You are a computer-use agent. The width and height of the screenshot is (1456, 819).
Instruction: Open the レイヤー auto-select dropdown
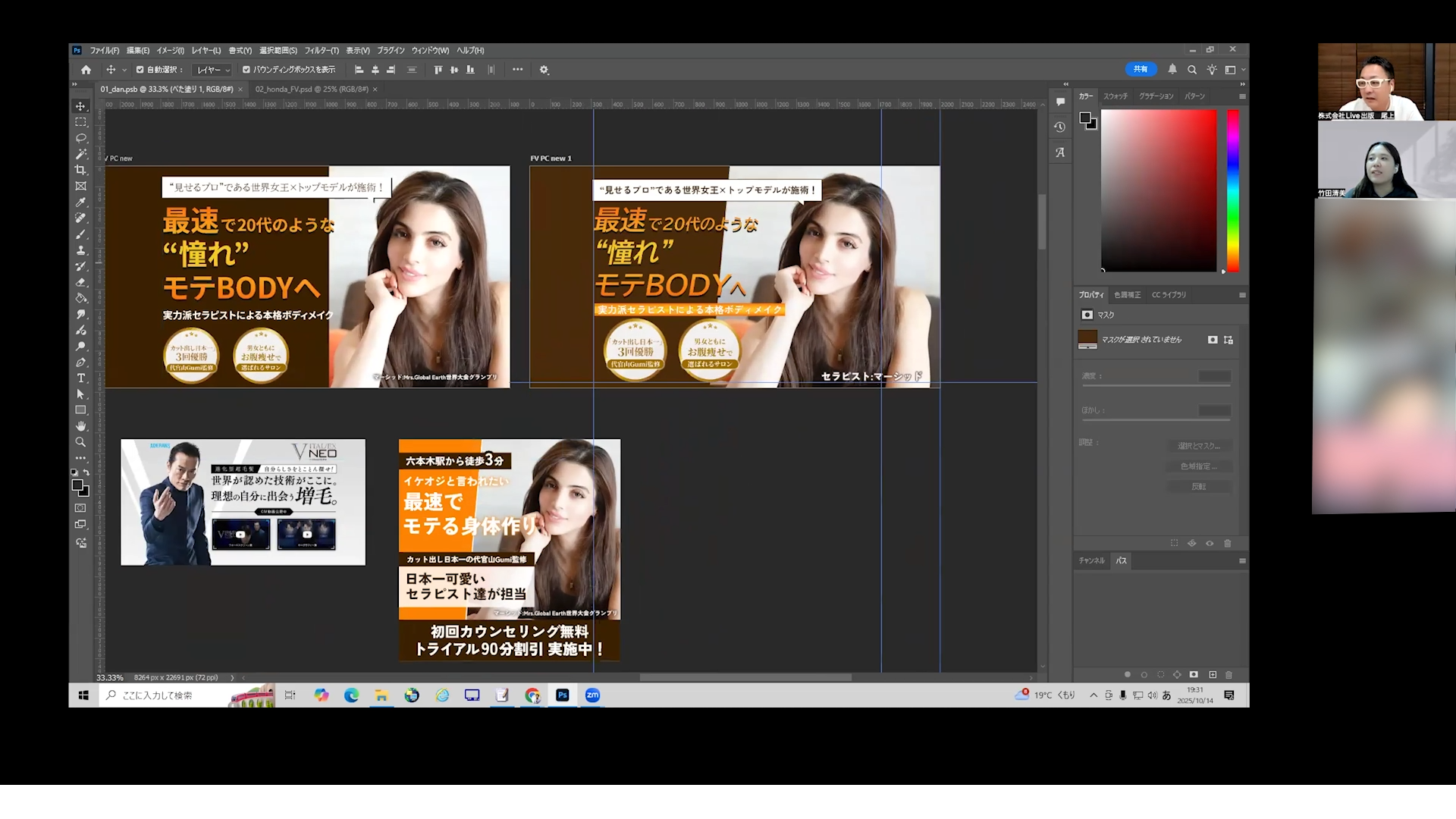[x=213, y=70]
